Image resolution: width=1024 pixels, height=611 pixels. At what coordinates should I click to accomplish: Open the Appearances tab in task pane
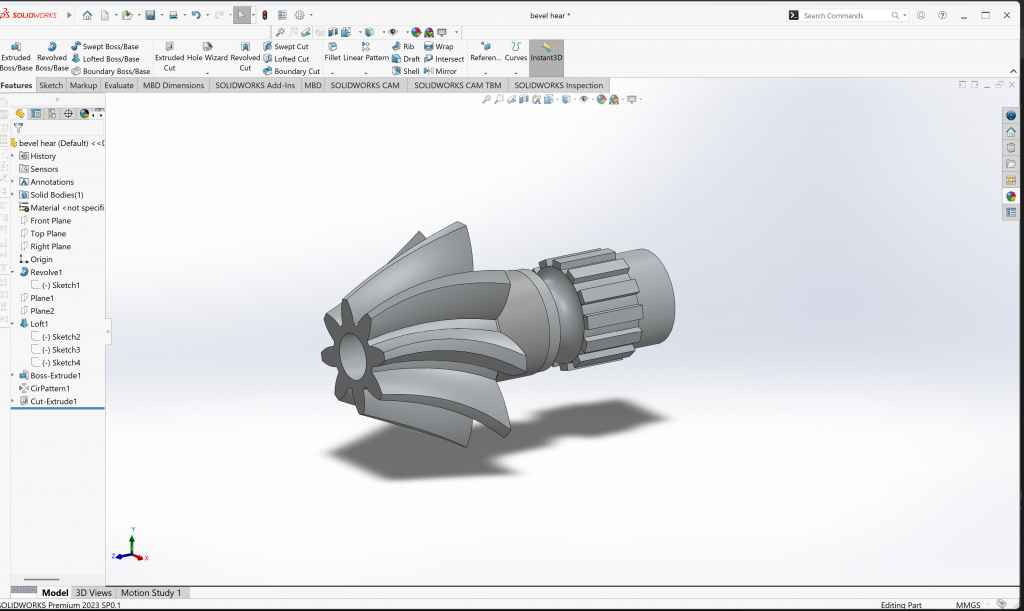pyautogui.click(x=1010, y=196)
